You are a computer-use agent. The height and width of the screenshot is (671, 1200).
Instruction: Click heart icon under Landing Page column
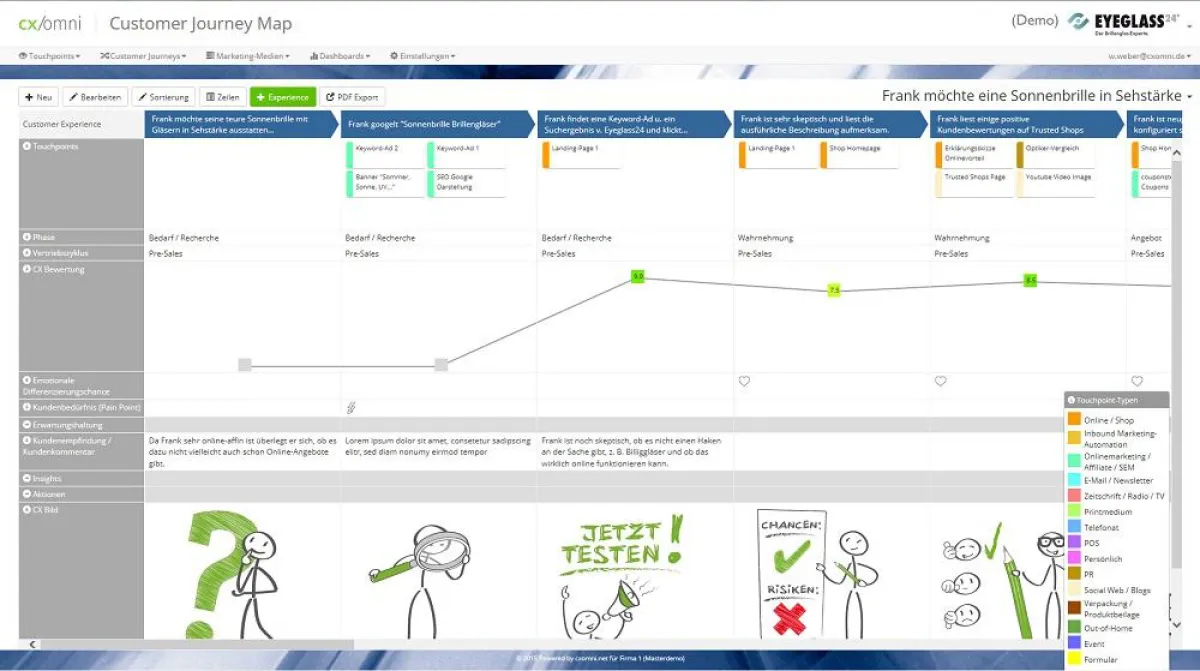pyautogui.click(x=744, y=381)
